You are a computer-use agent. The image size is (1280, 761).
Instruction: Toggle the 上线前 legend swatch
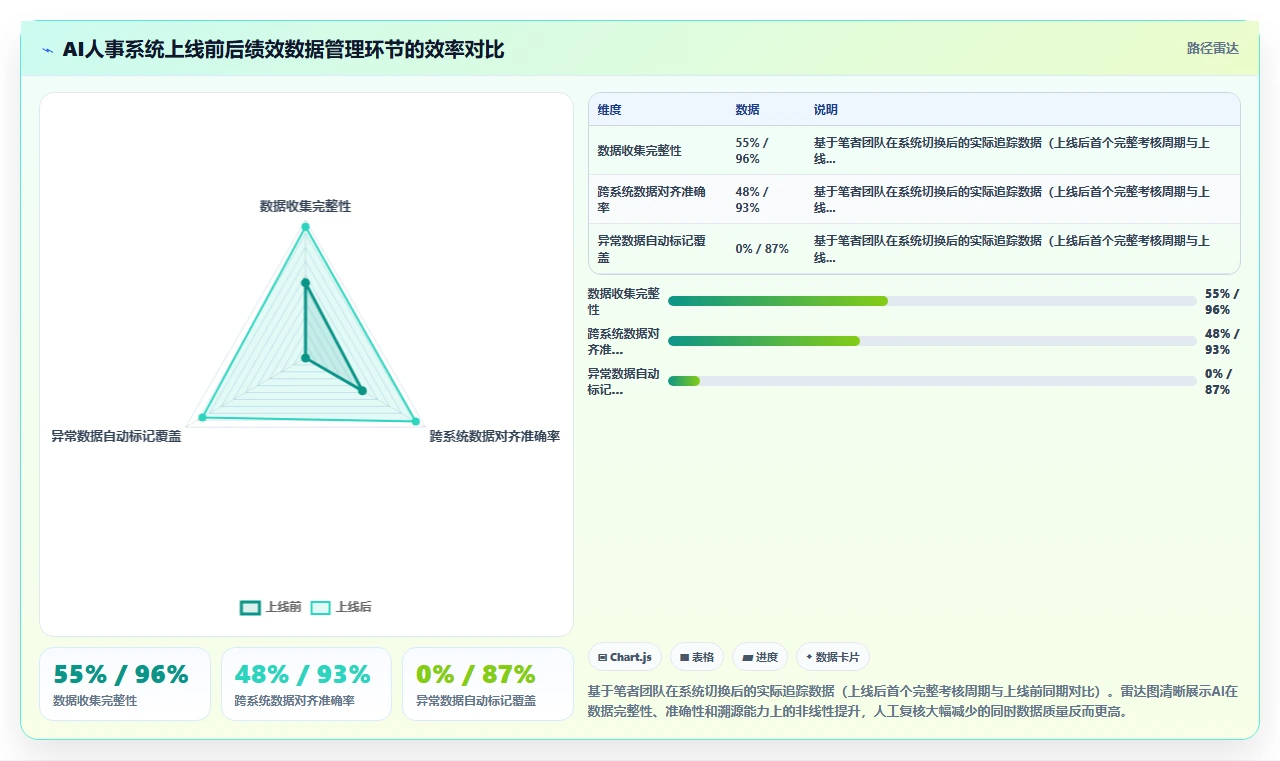[250, 607]
